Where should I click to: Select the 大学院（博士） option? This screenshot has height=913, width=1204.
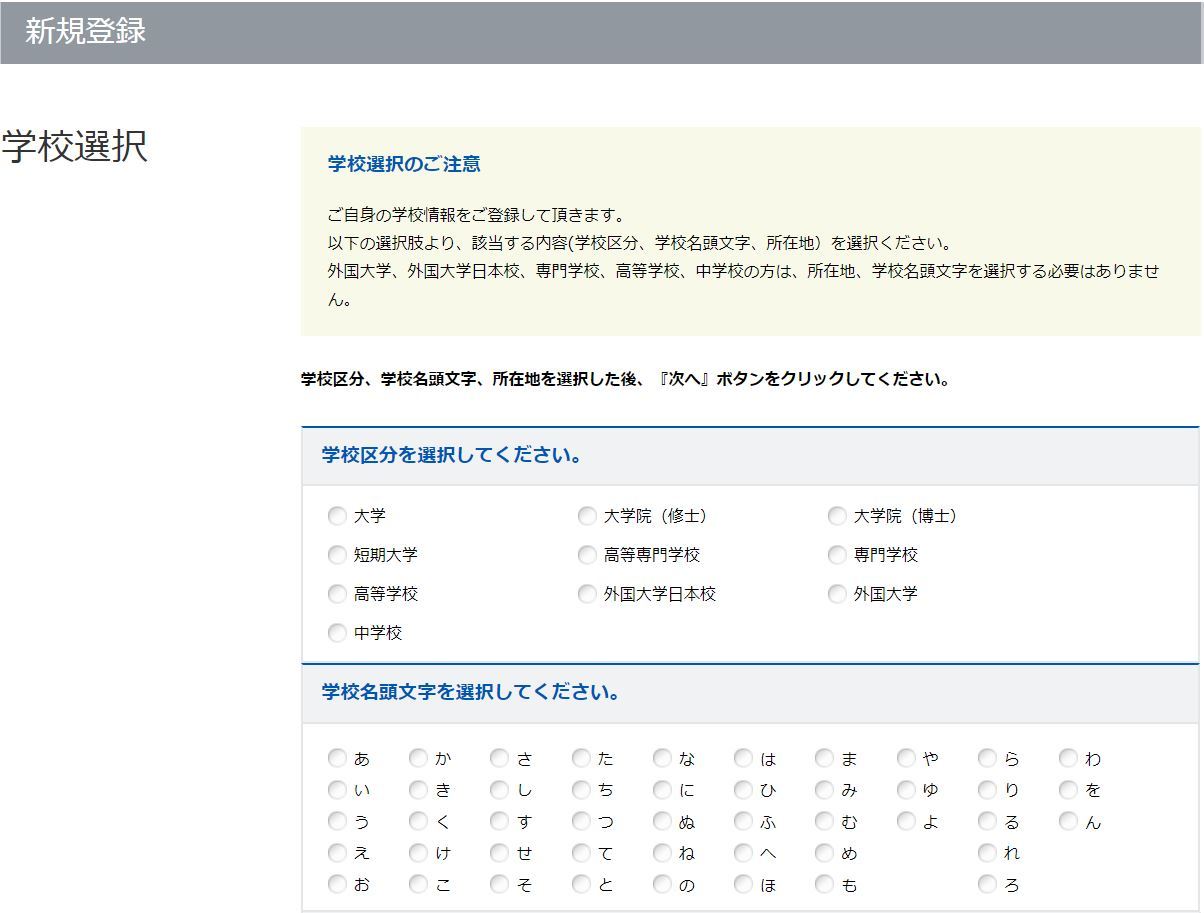coord(837,516)
